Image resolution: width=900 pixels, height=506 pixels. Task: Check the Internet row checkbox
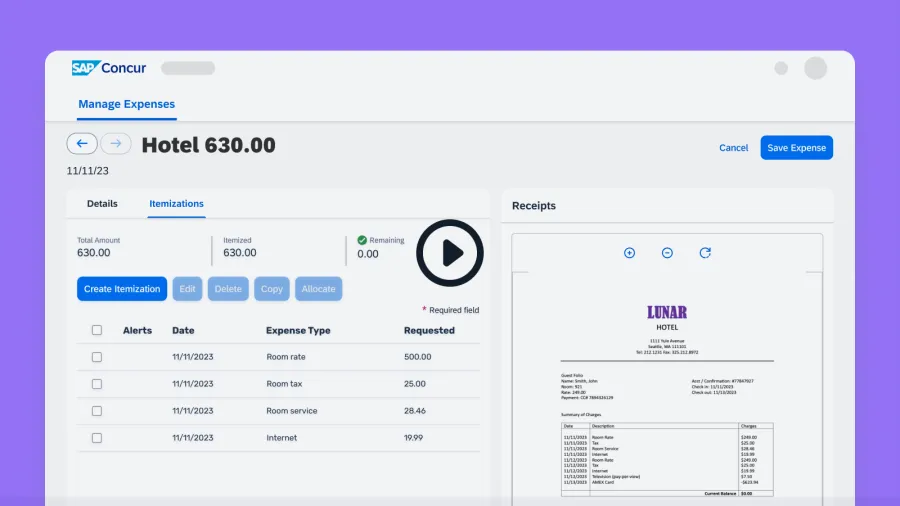[97, 438]
